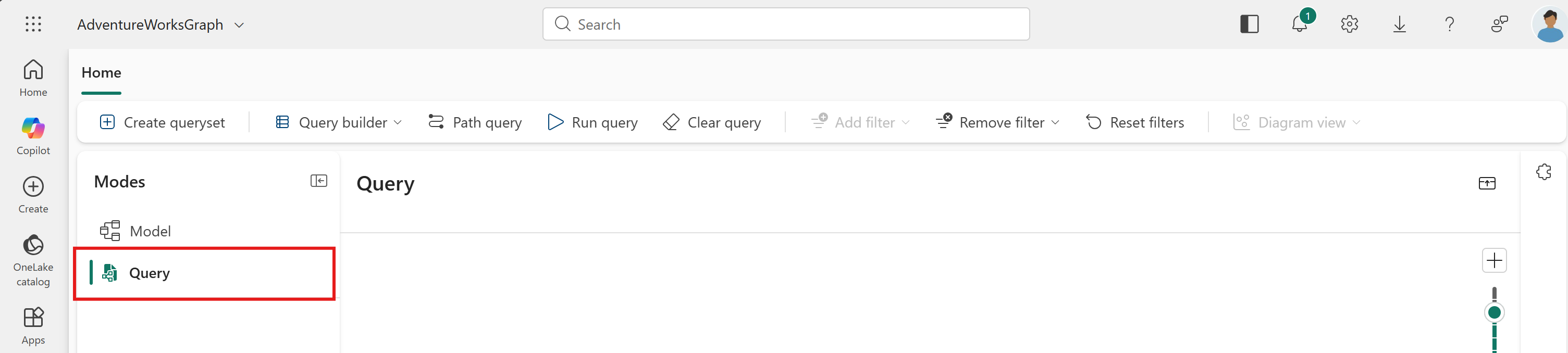Toggle the query editor panel expand icon

click(x=1486, y=183)
